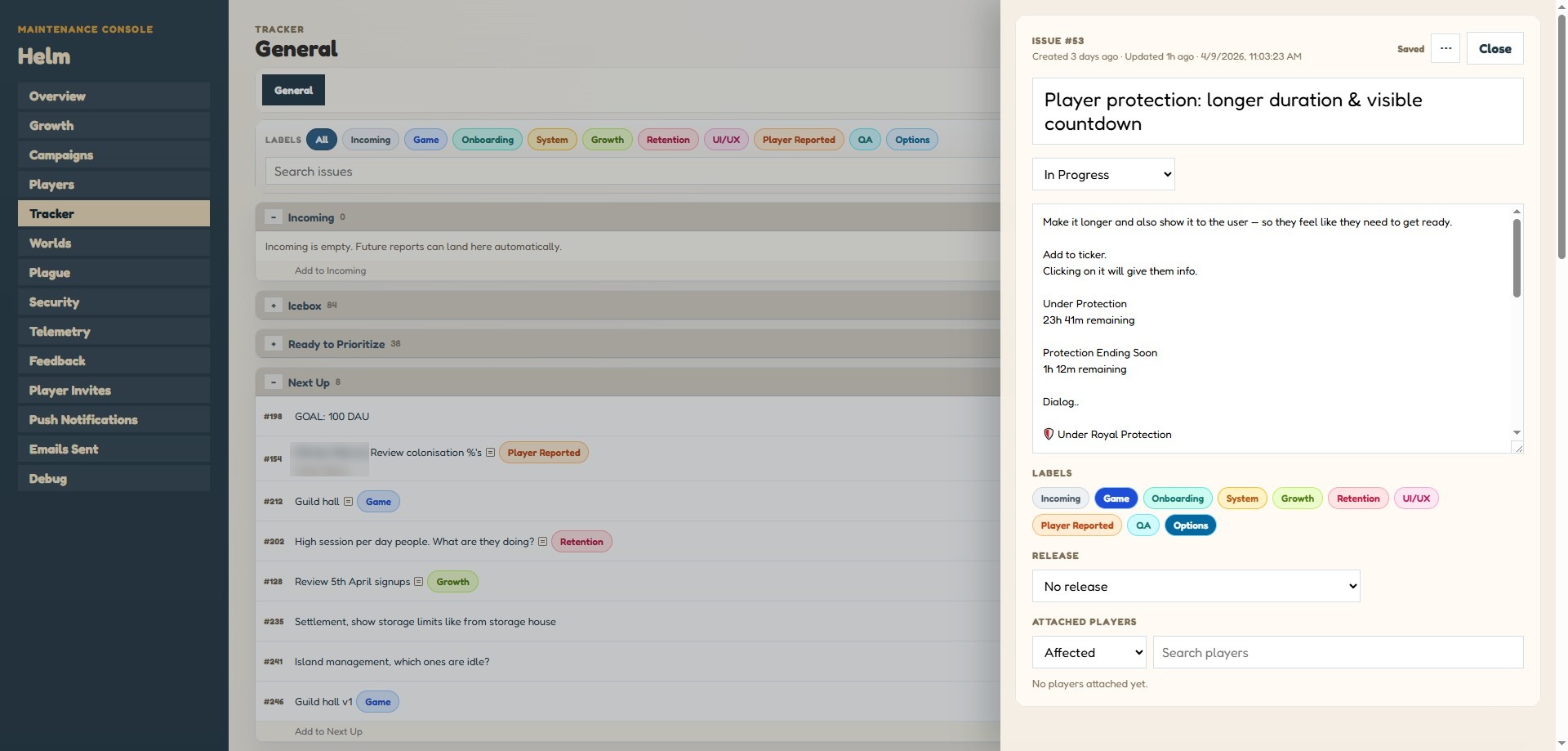Open the Affected dropdown under Attached Players

point(1089,652)
